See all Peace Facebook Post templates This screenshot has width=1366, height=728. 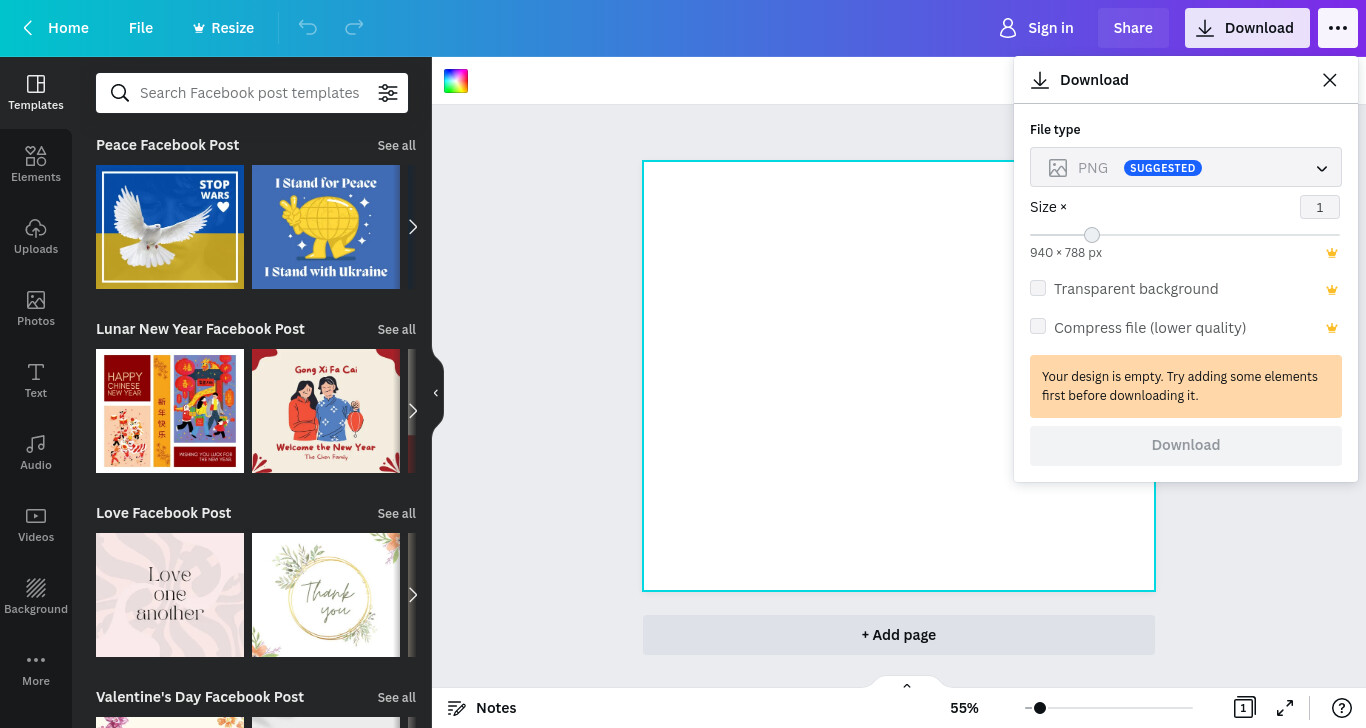[396, 146]
